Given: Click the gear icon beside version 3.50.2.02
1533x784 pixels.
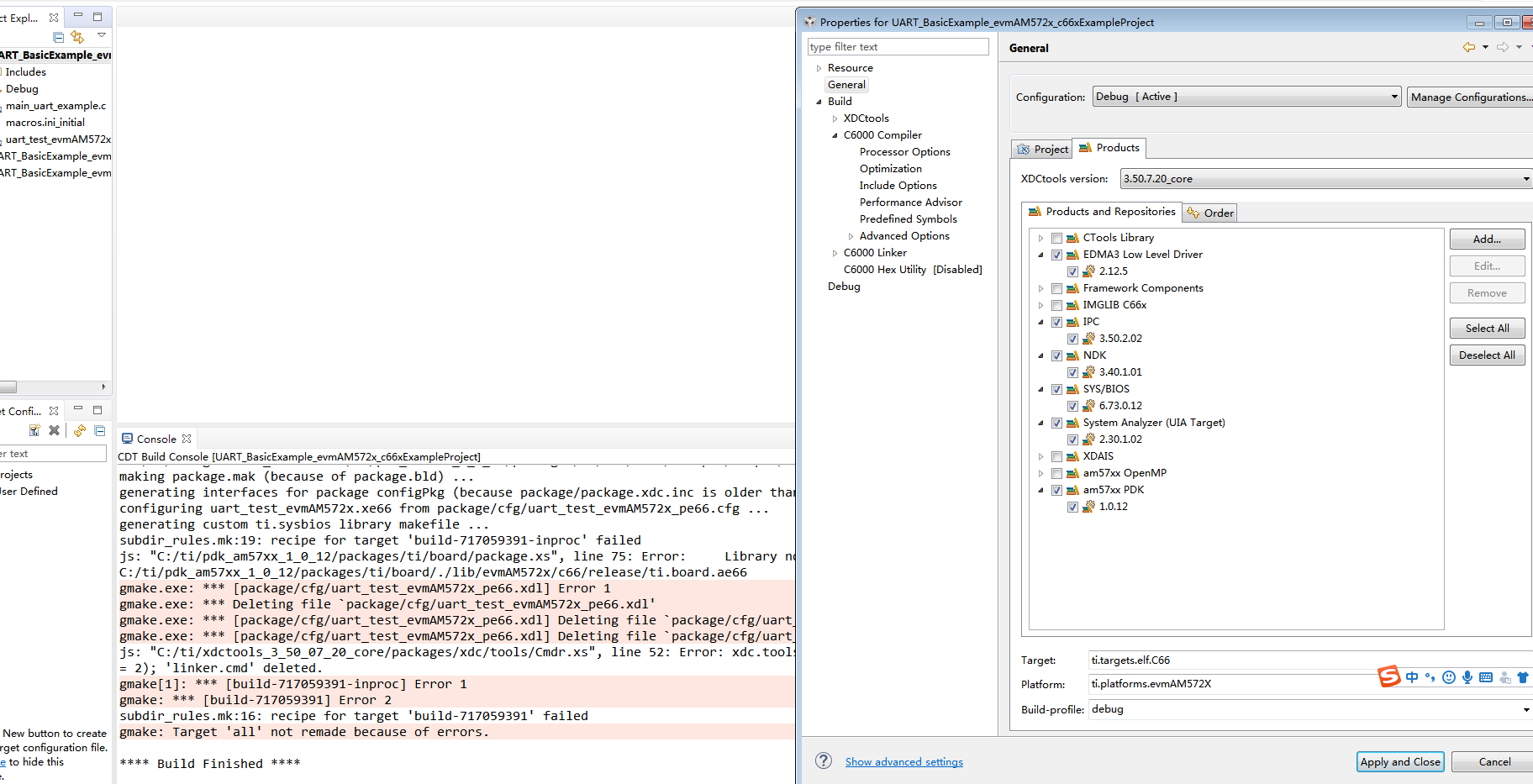Looking at the screenshot, I should pos(1088,338).
